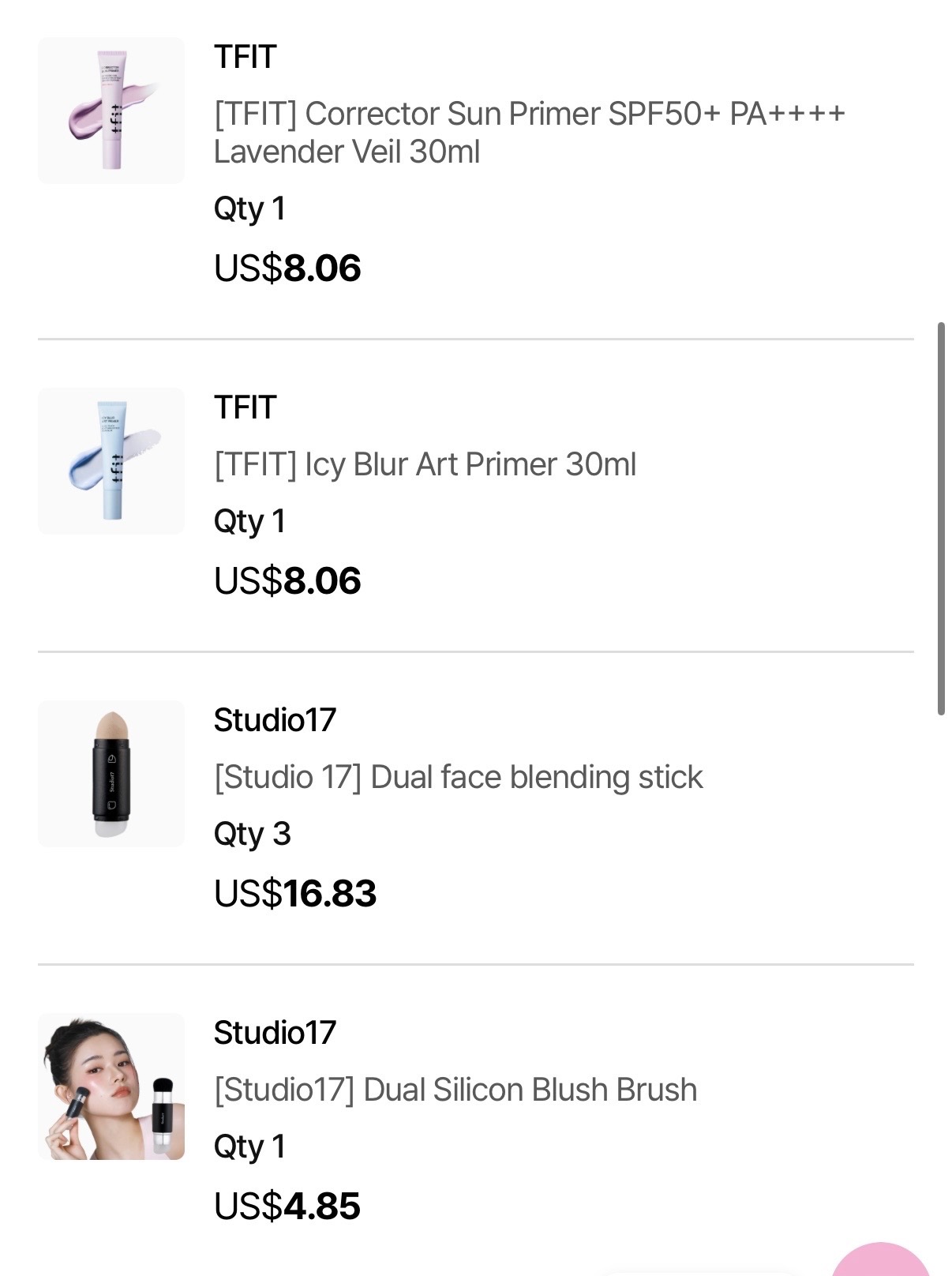Image resolution: width=952 pixels, height=1276 pixels.
Task: Open the Dual Silicon Blush Brush product title
Action: click(x=455, y=1090)
